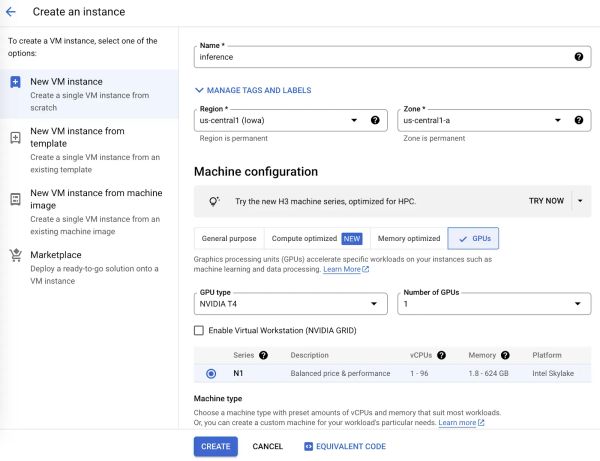600x461 pixels.
Task: Select the N1 series radio button
Action: (x=211, y=373)
